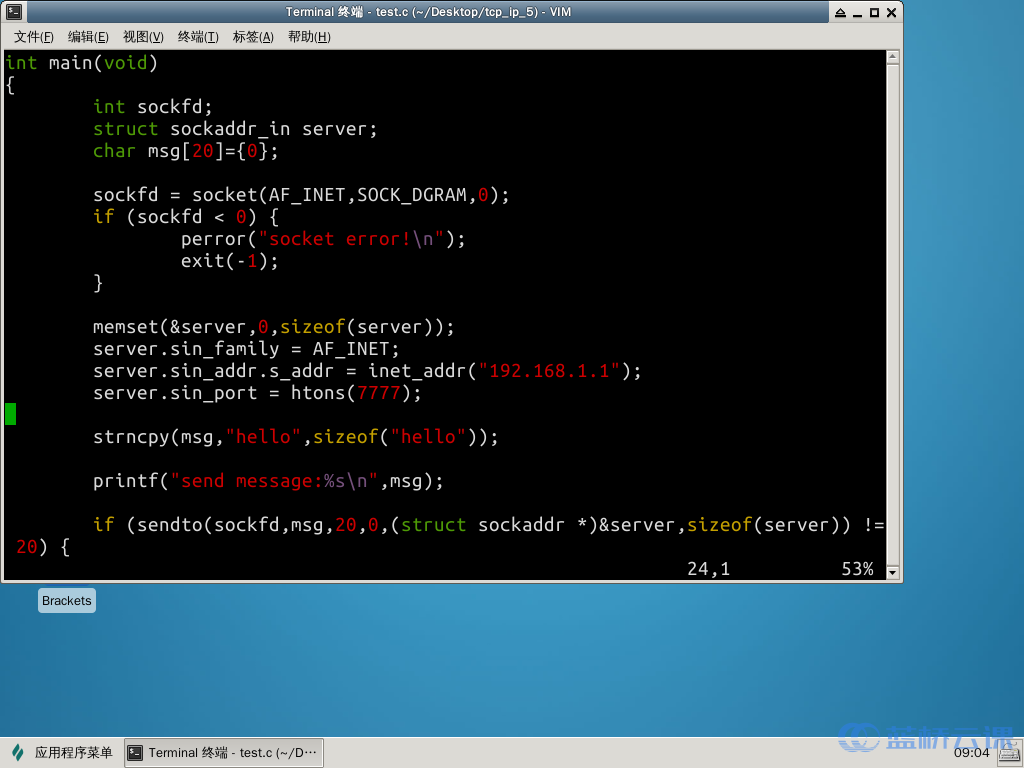1024x768 pixels.
Task: Click on 'server.sin_family = AF_INET;' line
Action: pos(246,349)
